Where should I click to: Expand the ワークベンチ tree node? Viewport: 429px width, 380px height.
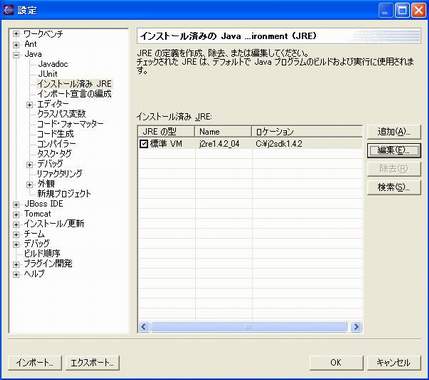point(16,34)
